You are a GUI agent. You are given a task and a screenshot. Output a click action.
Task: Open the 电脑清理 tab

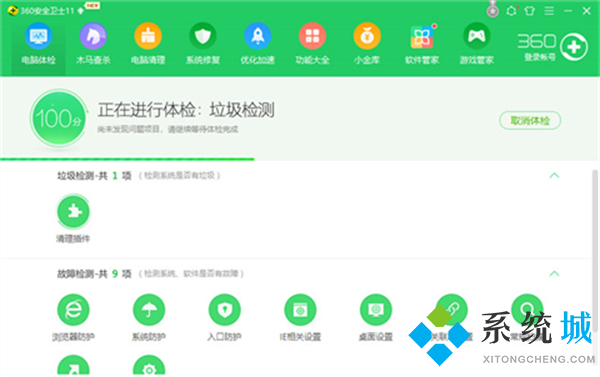pos(148,44)
